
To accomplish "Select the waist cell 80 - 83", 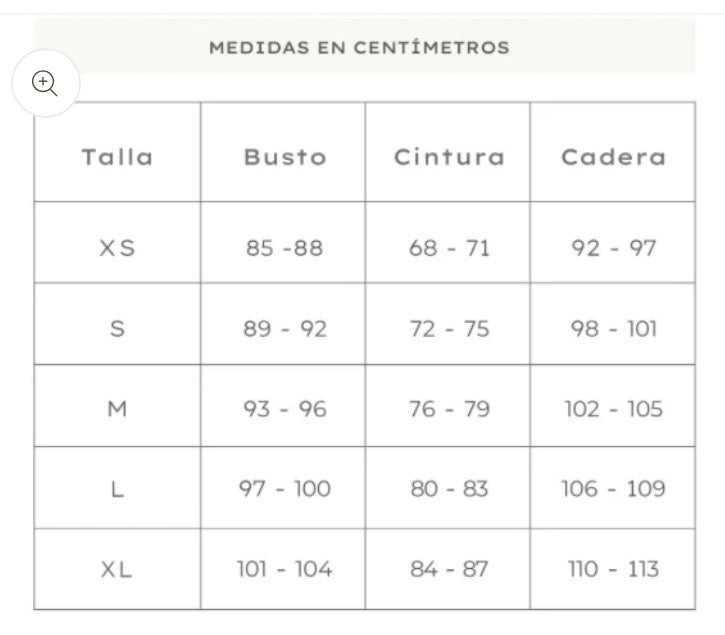I will (449, 489).
